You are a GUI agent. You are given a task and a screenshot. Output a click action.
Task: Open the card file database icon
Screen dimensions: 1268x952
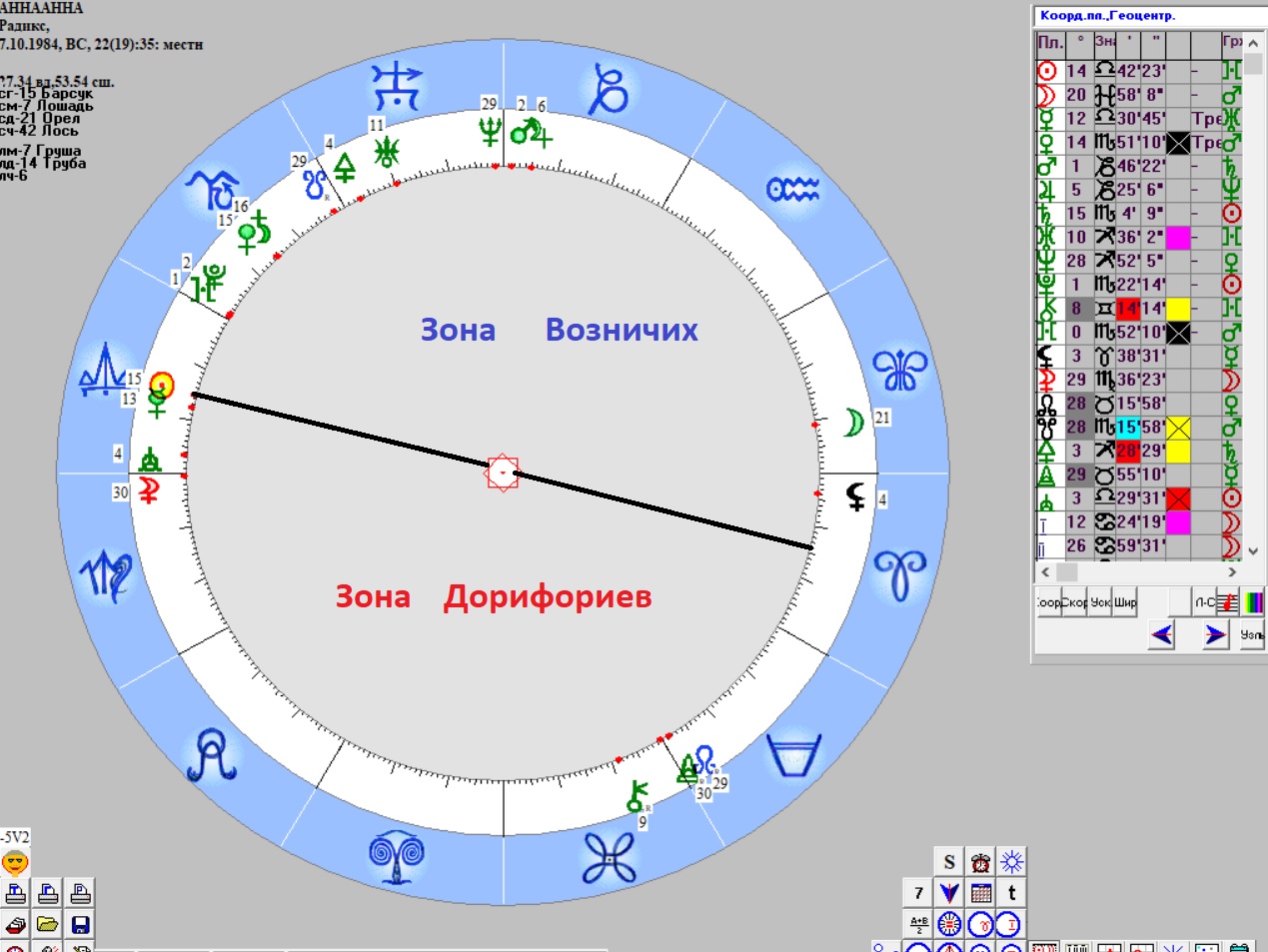(16, 924)
